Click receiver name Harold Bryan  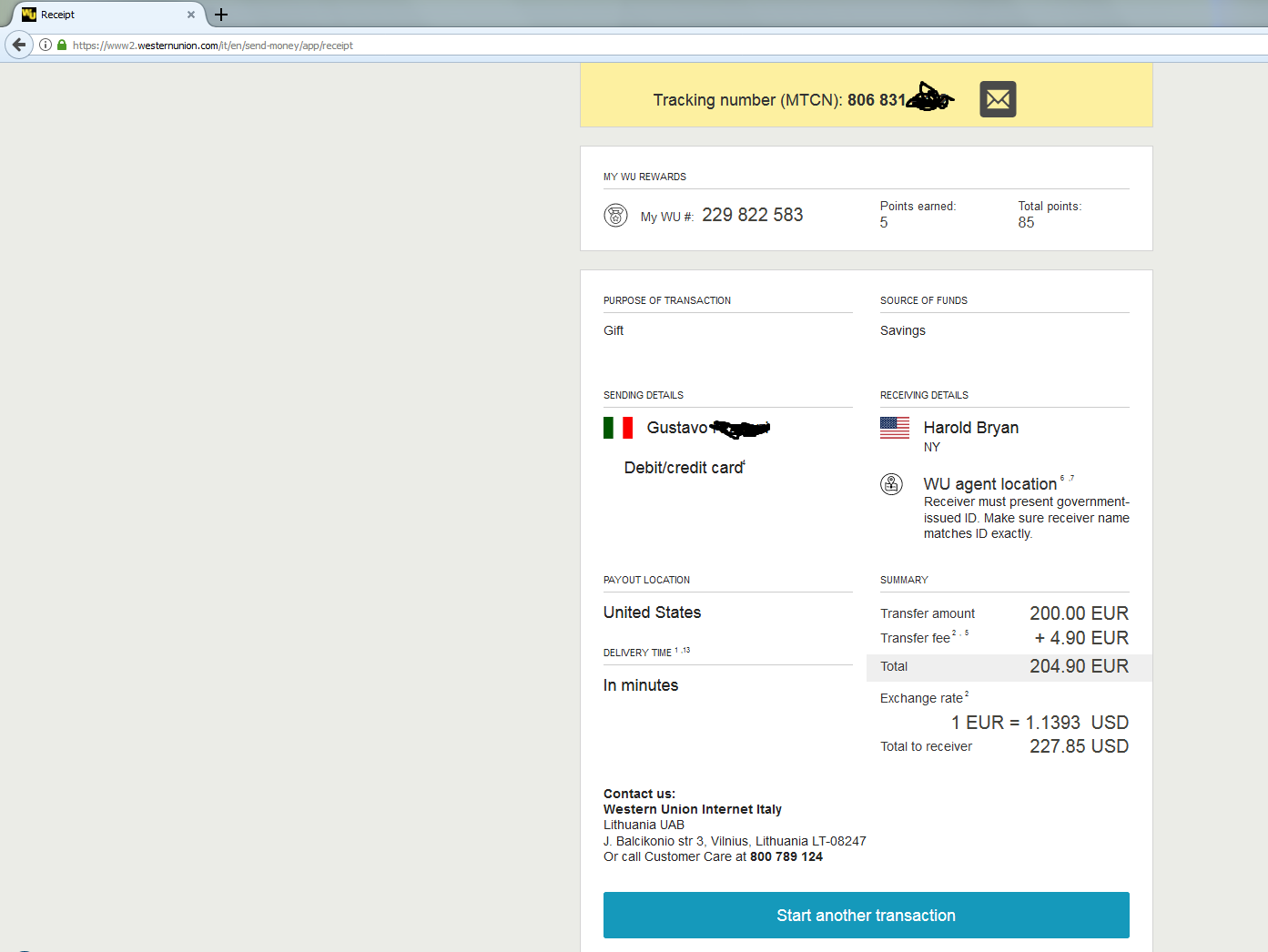(971, 428)
